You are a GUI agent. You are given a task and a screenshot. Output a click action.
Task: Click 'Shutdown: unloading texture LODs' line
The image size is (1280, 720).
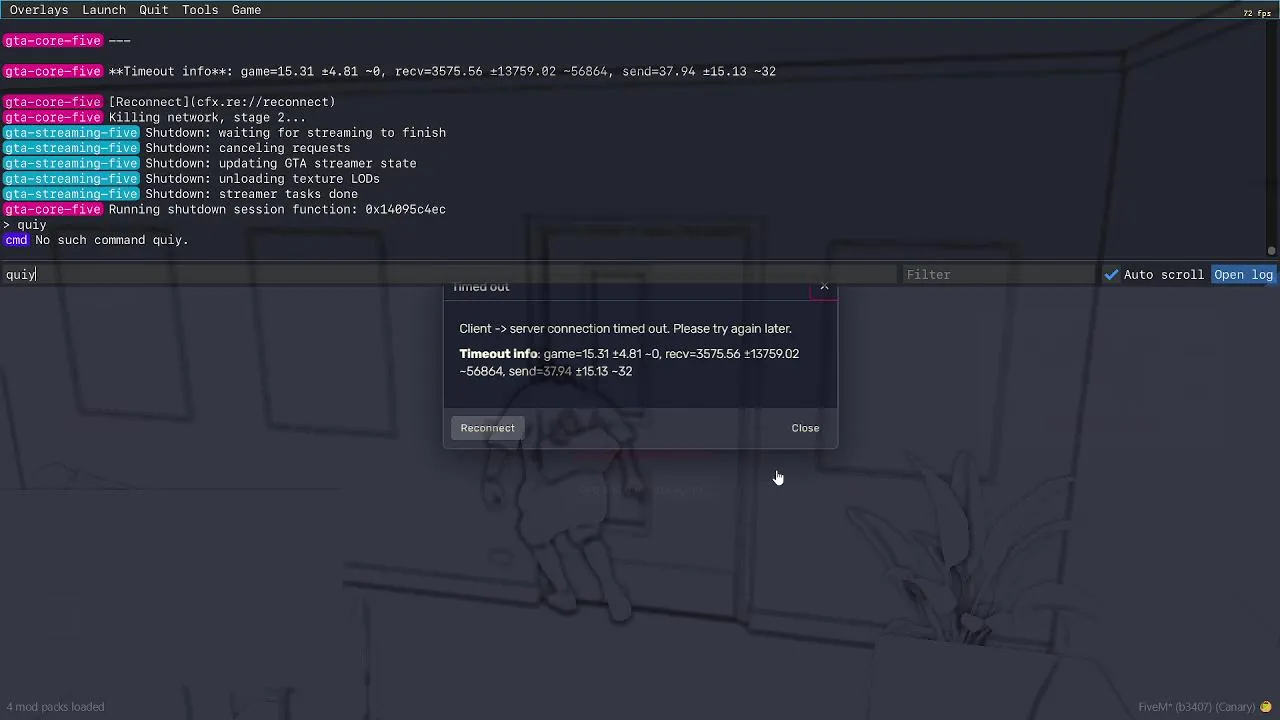tap(262, 179)
